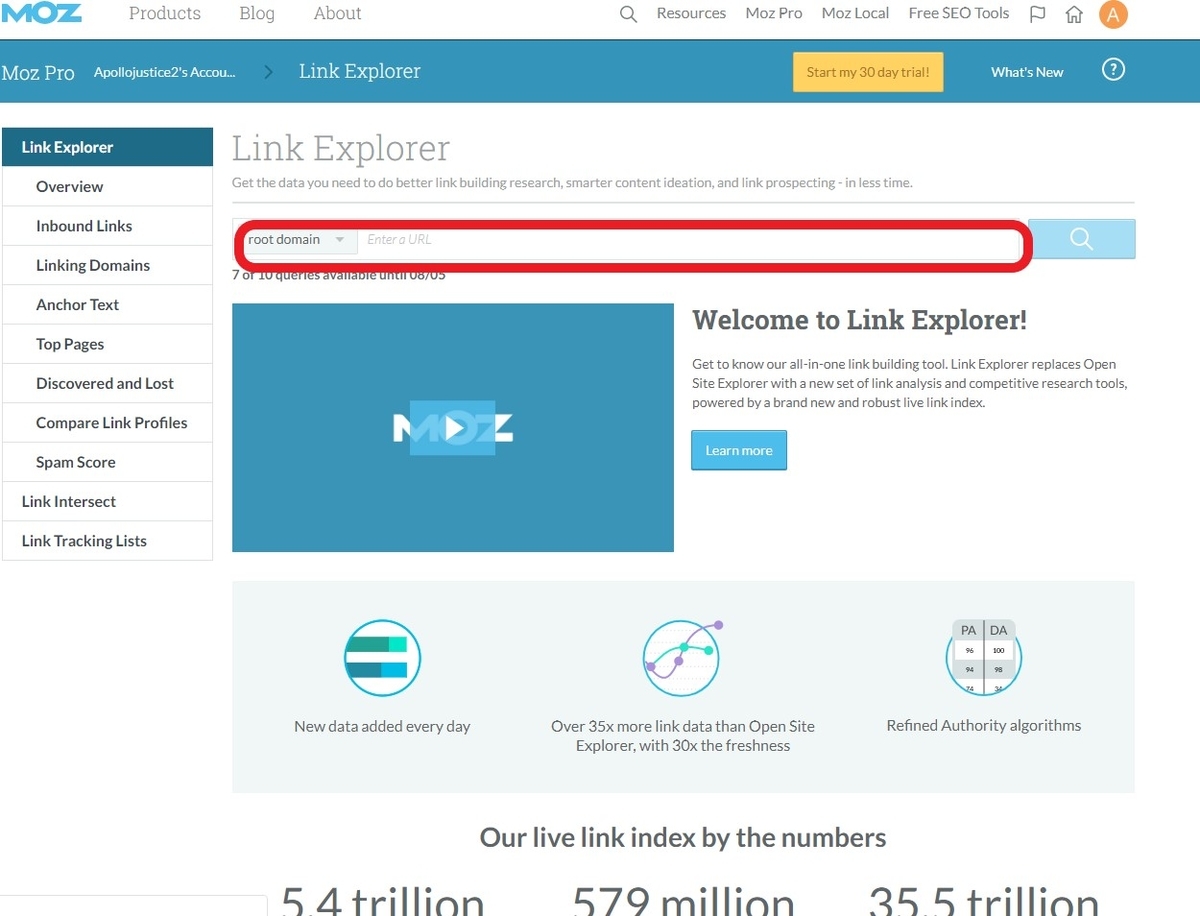Viewport: 1200px width, 916px height.
Task: Click '7 of 10 queries available' text
Action: [x=339, y=275]
